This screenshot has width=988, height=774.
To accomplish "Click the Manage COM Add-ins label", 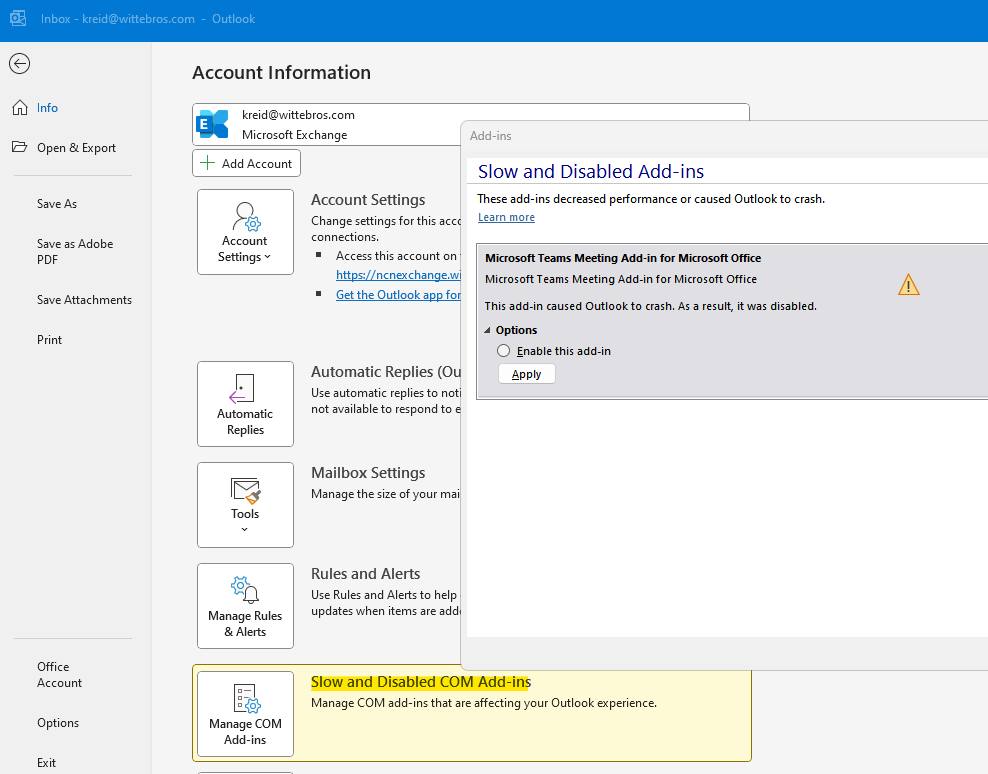I will click(245, 732).
